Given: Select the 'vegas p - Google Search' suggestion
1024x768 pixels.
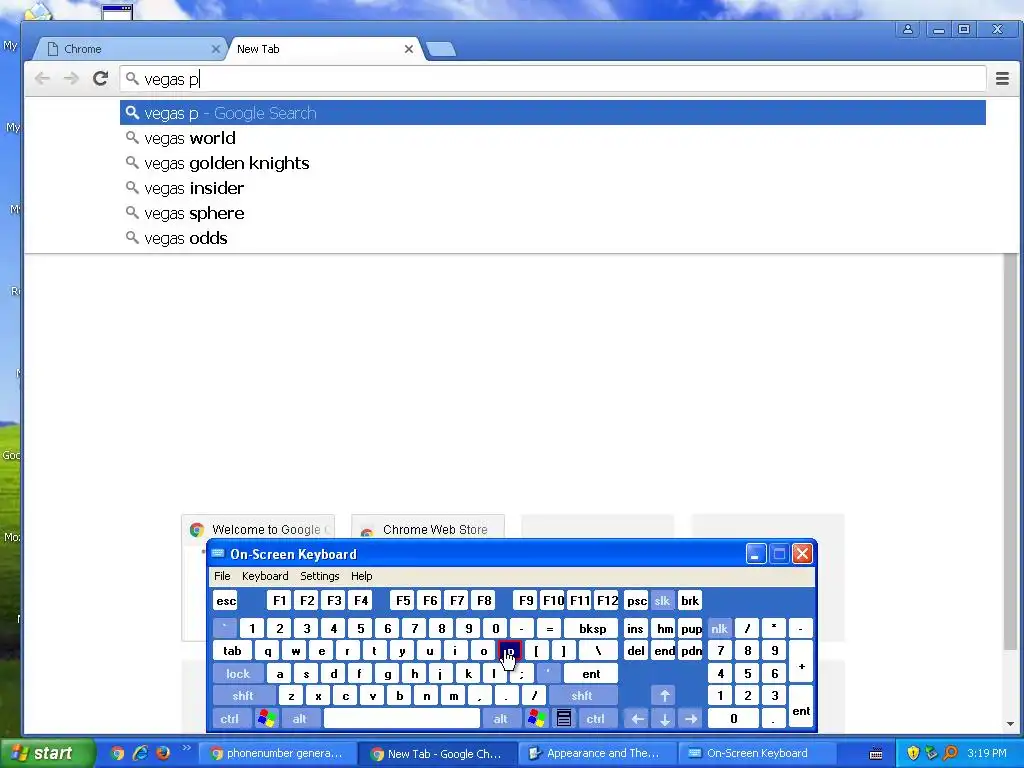Looking at the screenshot, I should pos(552,113).
